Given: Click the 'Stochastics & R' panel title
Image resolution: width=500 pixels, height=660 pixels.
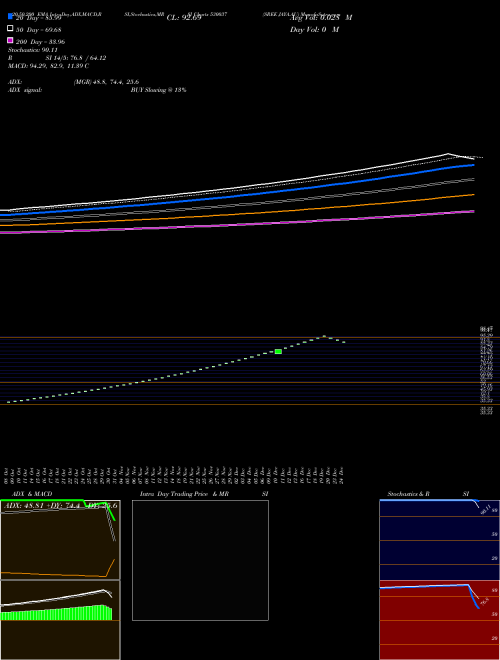Looking at the screenshot, I should click(408, 494).
